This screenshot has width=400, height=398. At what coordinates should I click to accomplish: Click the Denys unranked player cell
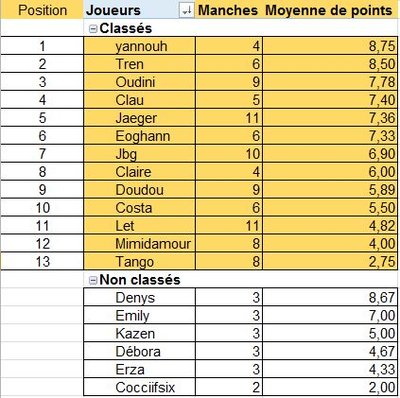[139, 297]
